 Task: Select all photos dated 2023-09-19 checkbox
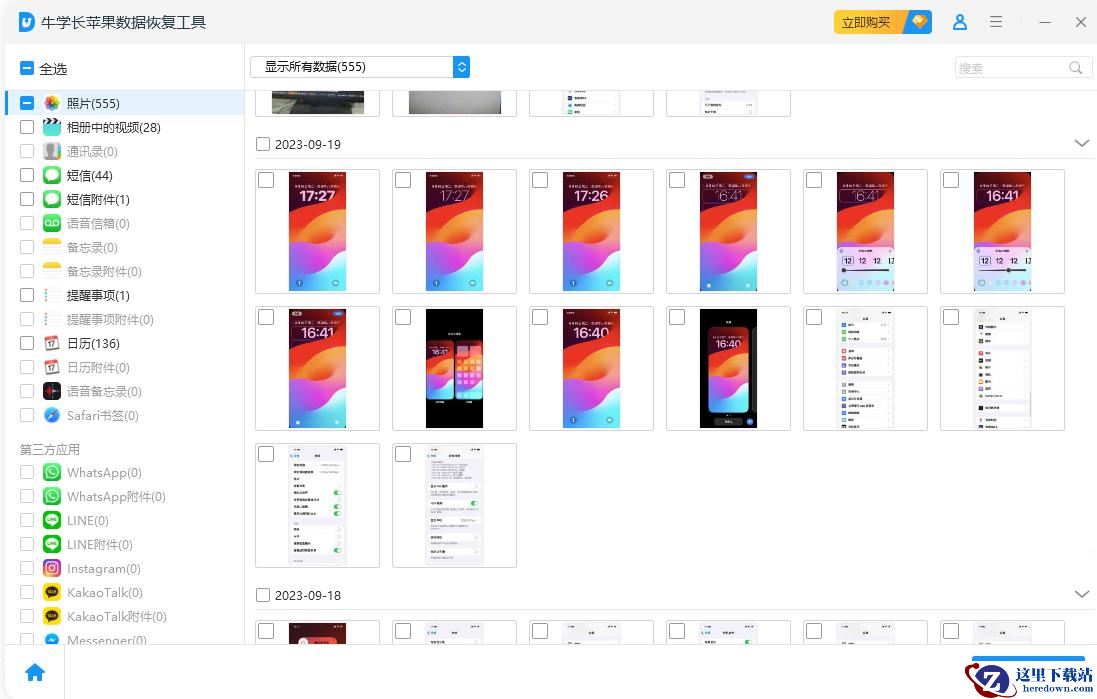pyautogui.click(x=263, y=144)
